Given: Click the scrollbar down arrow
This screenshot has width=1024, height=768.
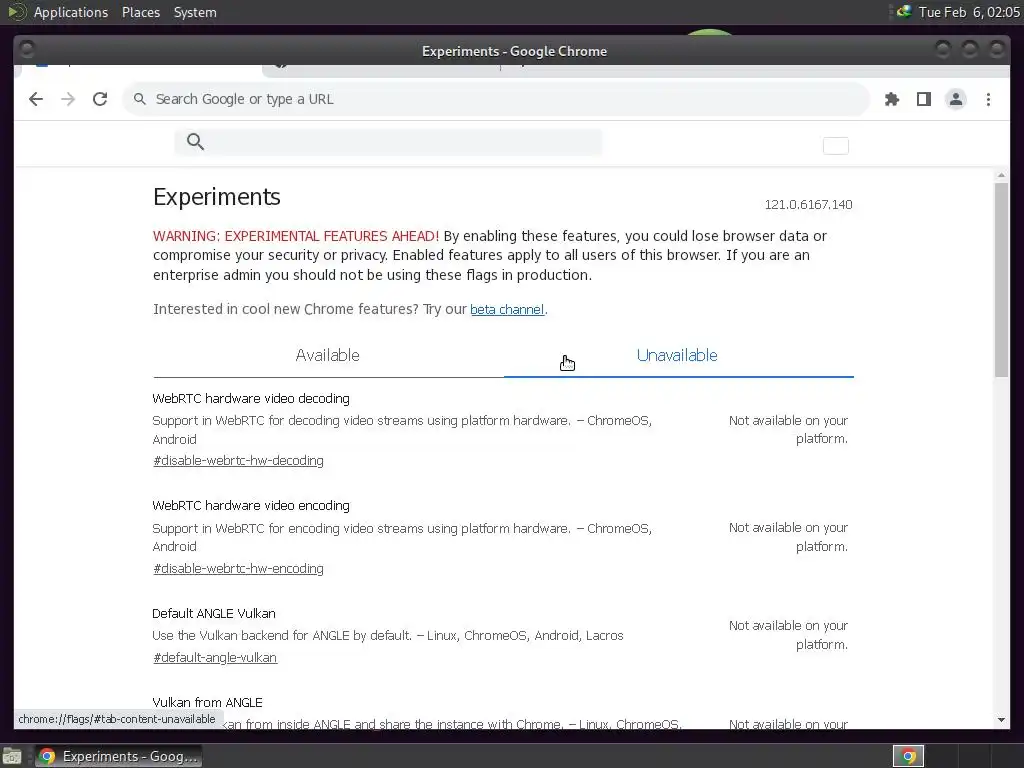Looking at the screenshot, I should 1001,720.
